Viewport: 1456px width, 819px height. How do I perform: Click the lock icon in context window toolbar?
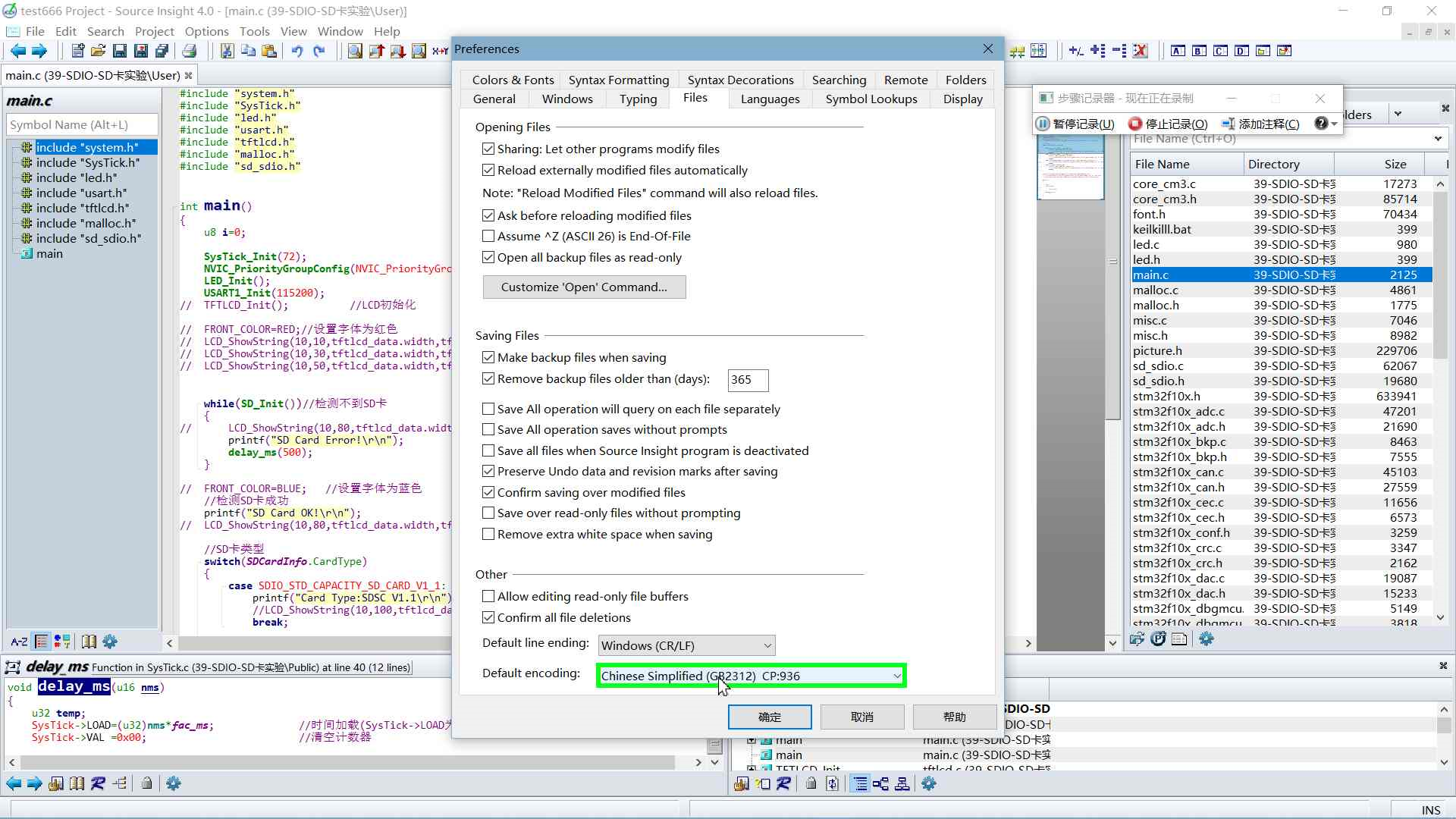click(146, 783)
